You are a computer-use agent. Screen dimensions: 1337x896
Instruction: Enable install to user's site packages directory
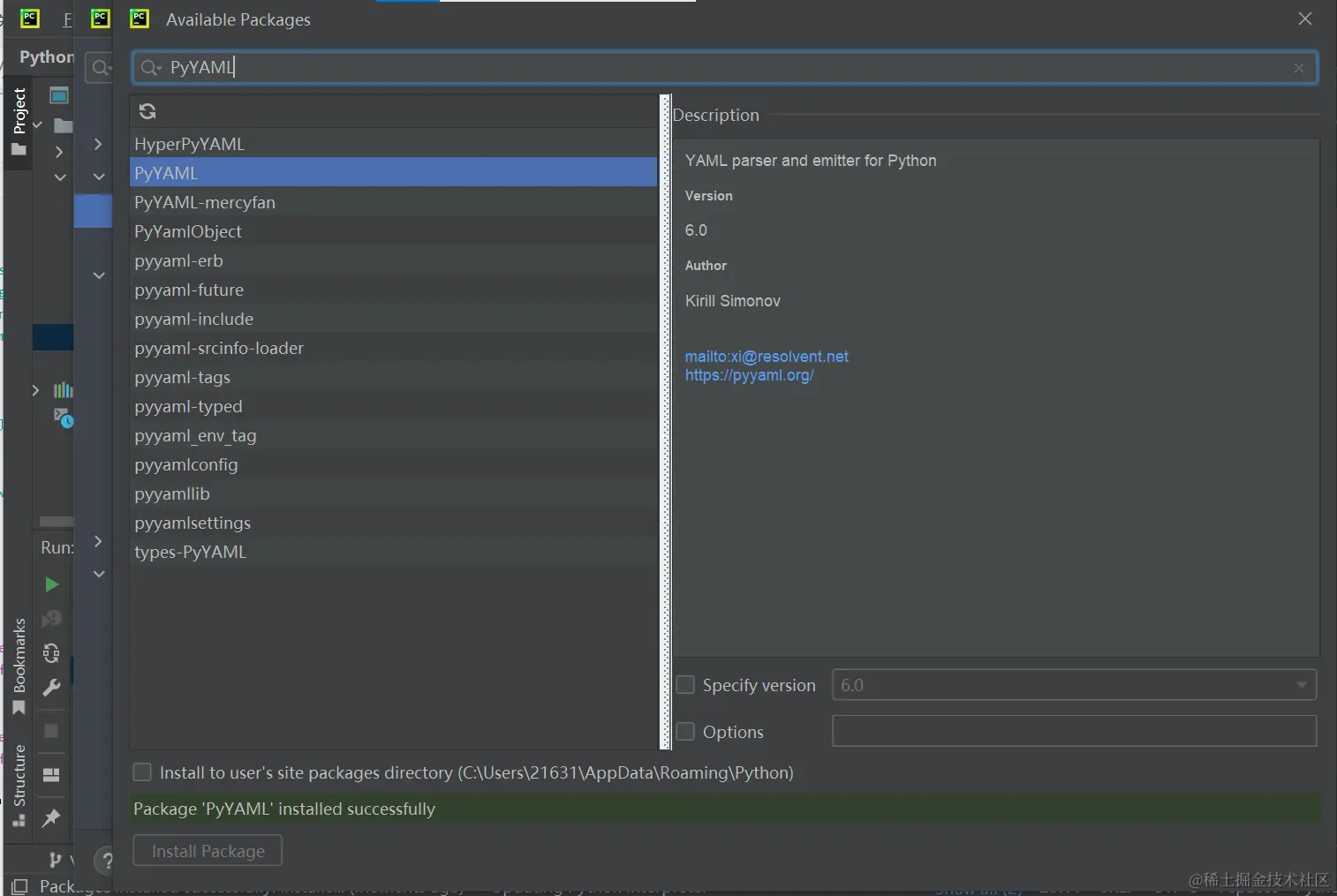tap(142, 772)
